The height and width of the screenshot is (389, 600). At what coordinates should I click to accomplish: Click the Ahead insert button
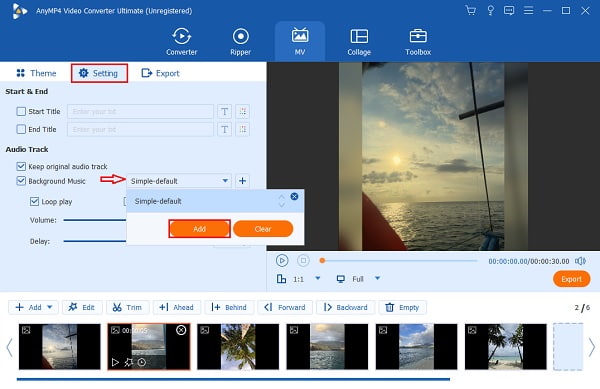point(177,307)
